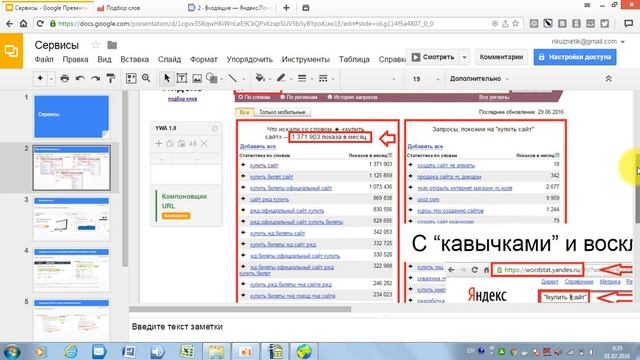Choose the select arrow cursor tool

tap(167, 78)
